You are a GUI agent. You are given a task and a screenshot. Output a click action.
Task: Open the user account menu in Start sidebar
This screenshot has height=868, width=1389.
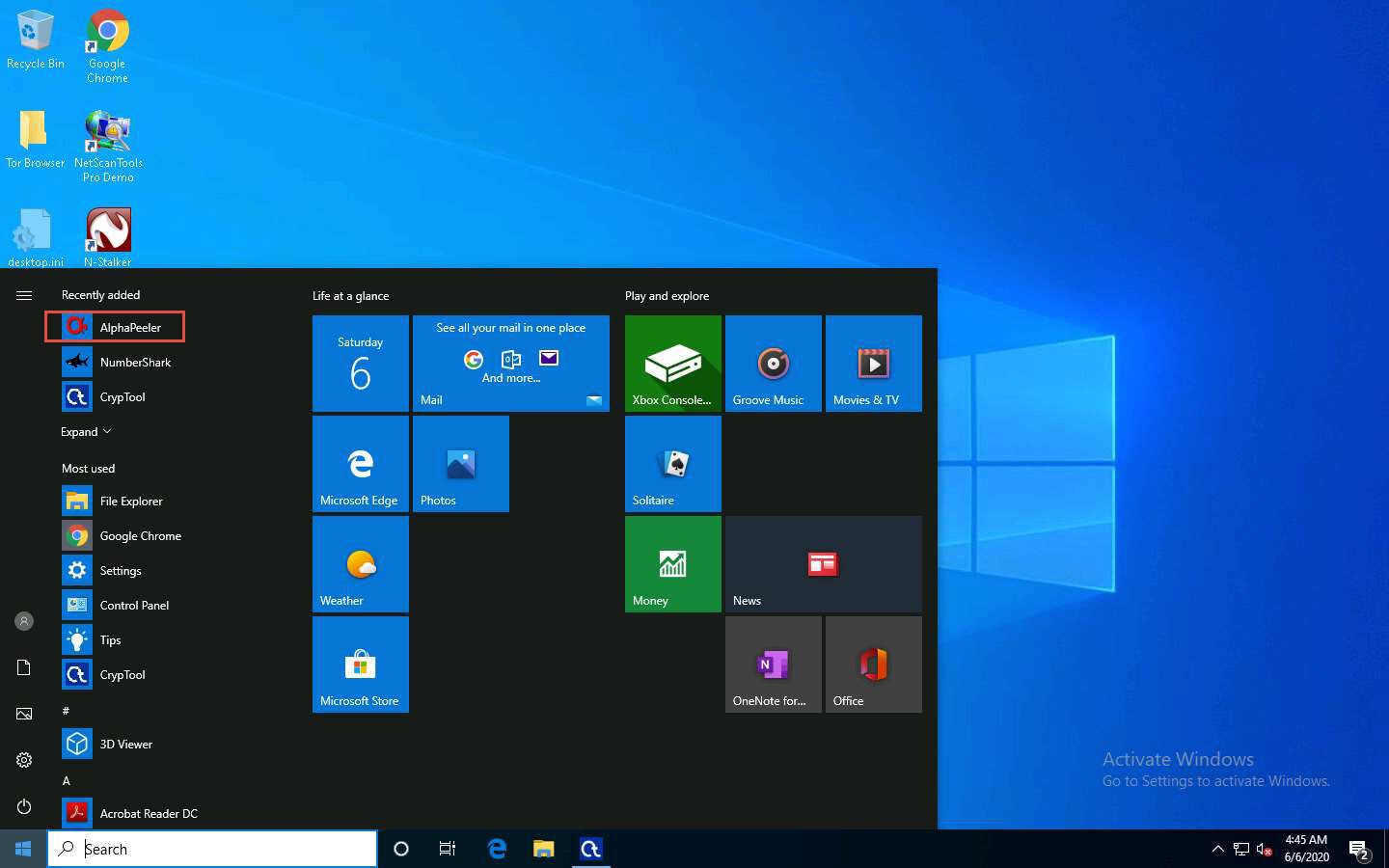24,621
